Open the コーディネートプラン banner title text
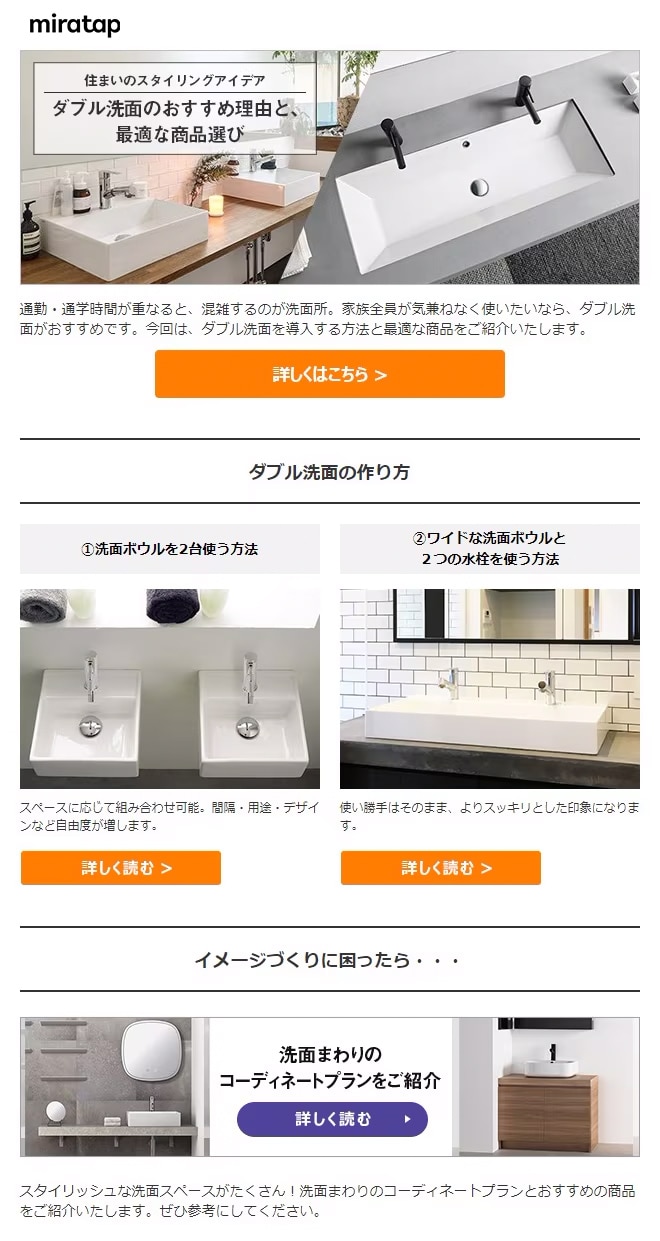Viewport: 660px width, 1241px height. point(330,1067)
